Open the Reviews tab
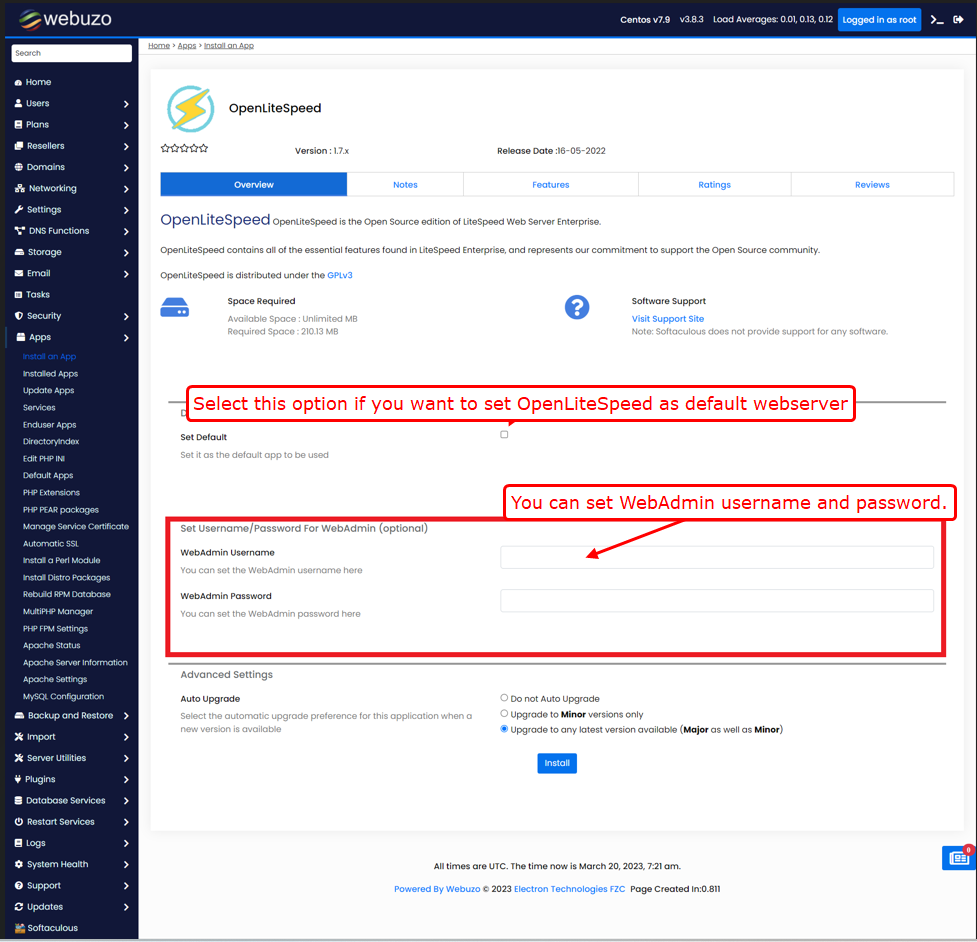The width and height of the screenshot is (977, 942). [x=871, y=185]
